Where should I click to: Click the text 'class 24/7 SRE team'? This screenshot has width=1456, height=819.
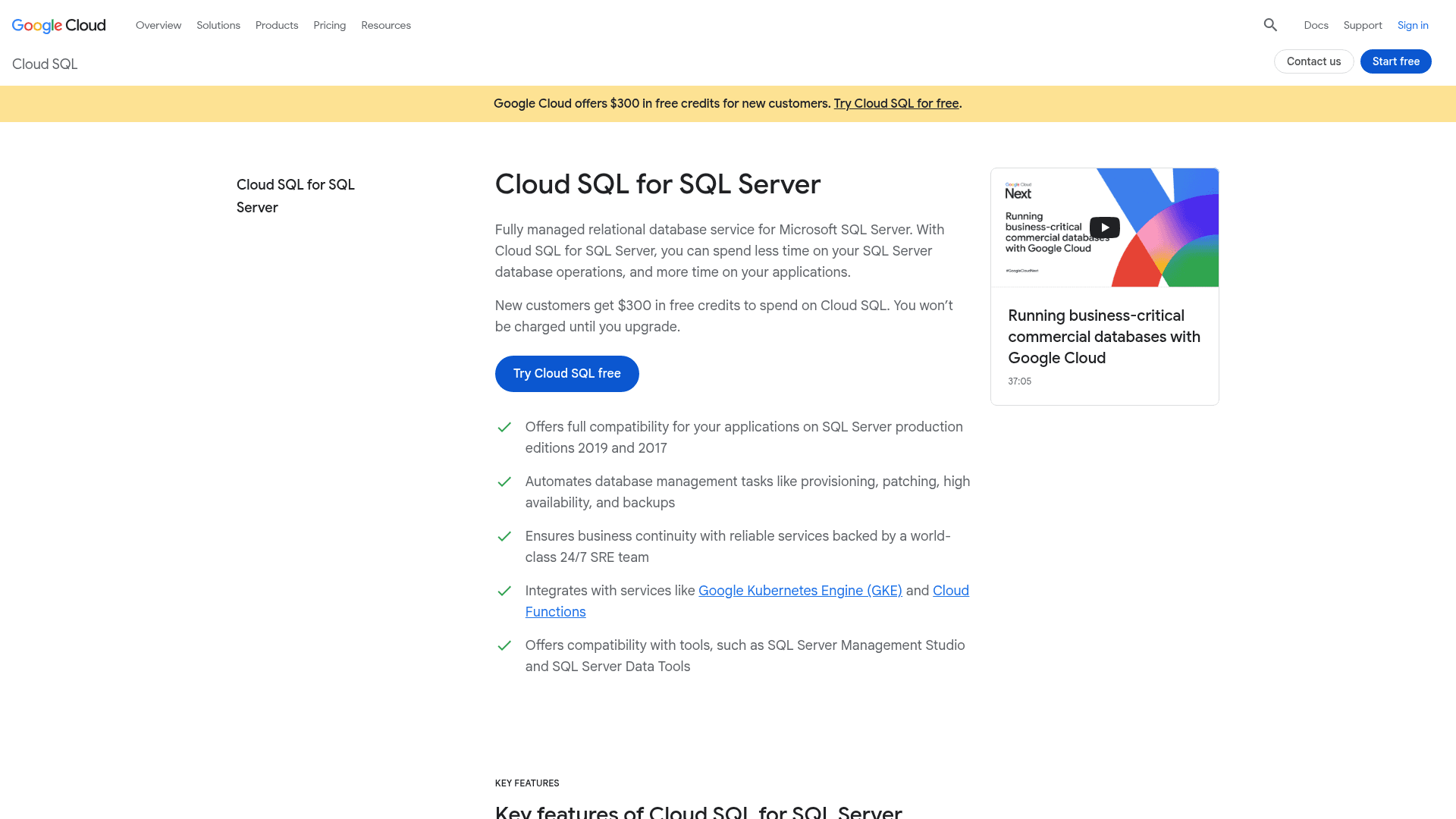coord(587,557)
